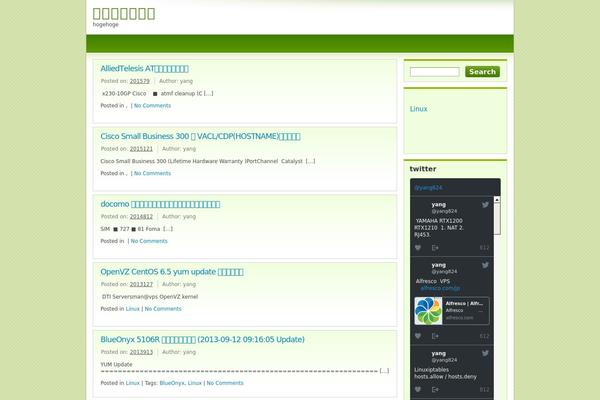Open the Cisco Small Business 300 post title
This screenshot has height=400, width=600.
(200, 136)
